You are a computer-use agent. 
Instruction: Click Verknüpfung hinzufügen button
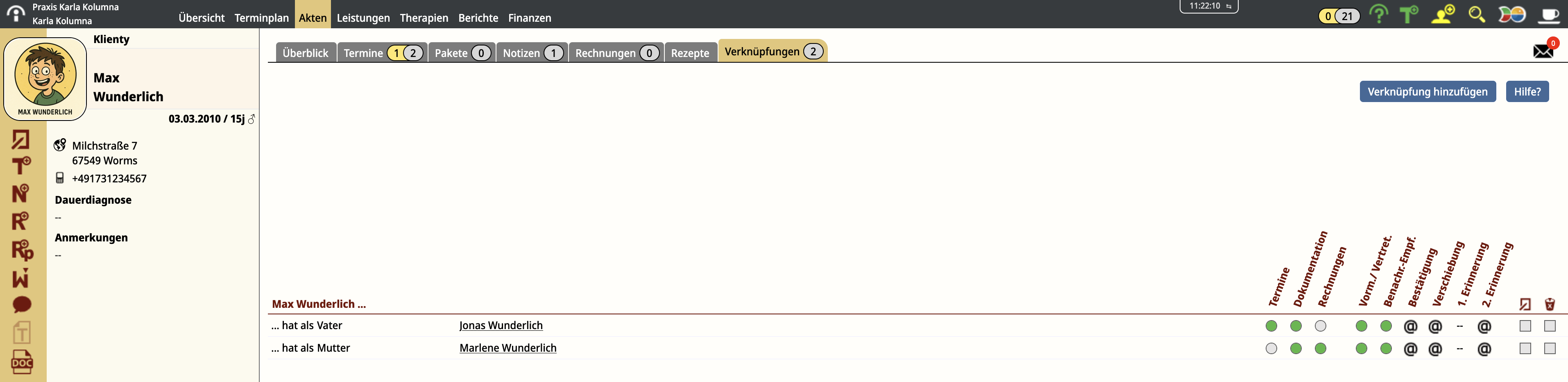[x=1428, y=91]
